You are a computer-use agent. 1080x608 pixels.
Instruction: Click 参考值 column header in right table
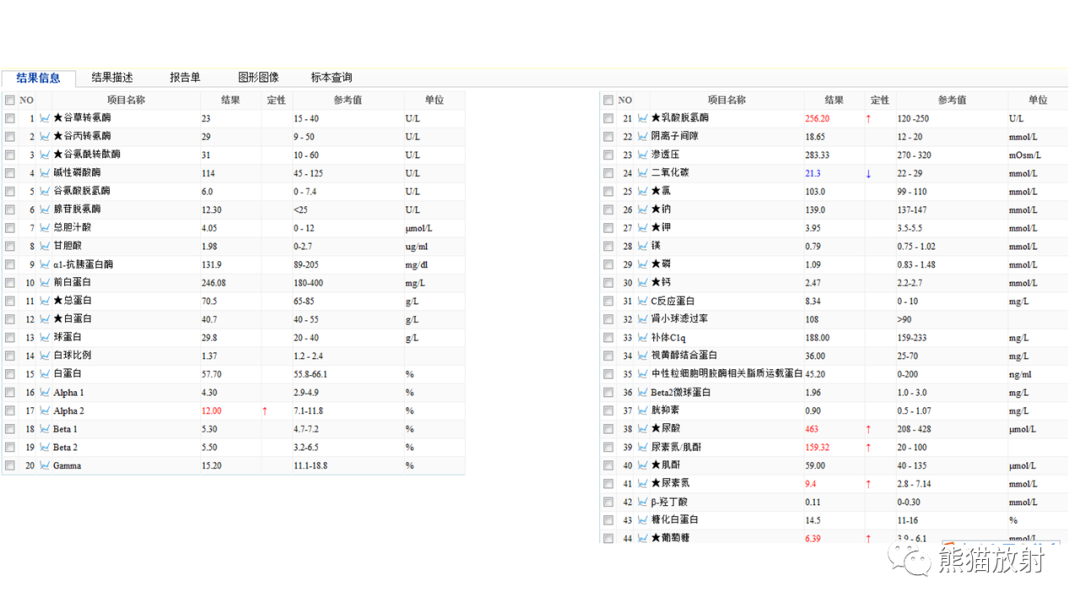pyautogui.click(x=951, y=100)
